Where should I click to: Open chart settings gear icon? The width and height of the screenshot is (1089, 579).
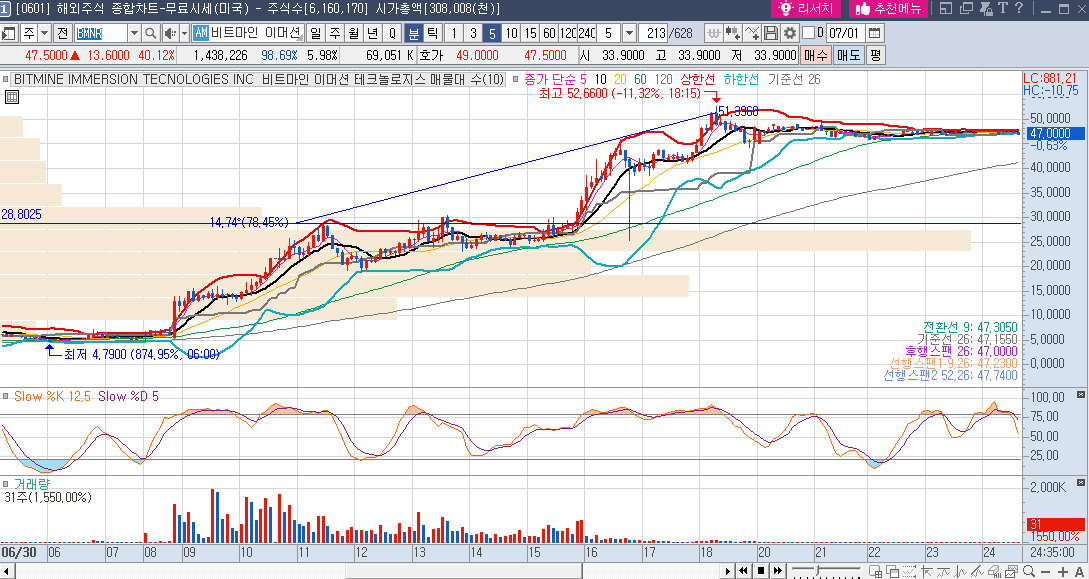point(789,33)
